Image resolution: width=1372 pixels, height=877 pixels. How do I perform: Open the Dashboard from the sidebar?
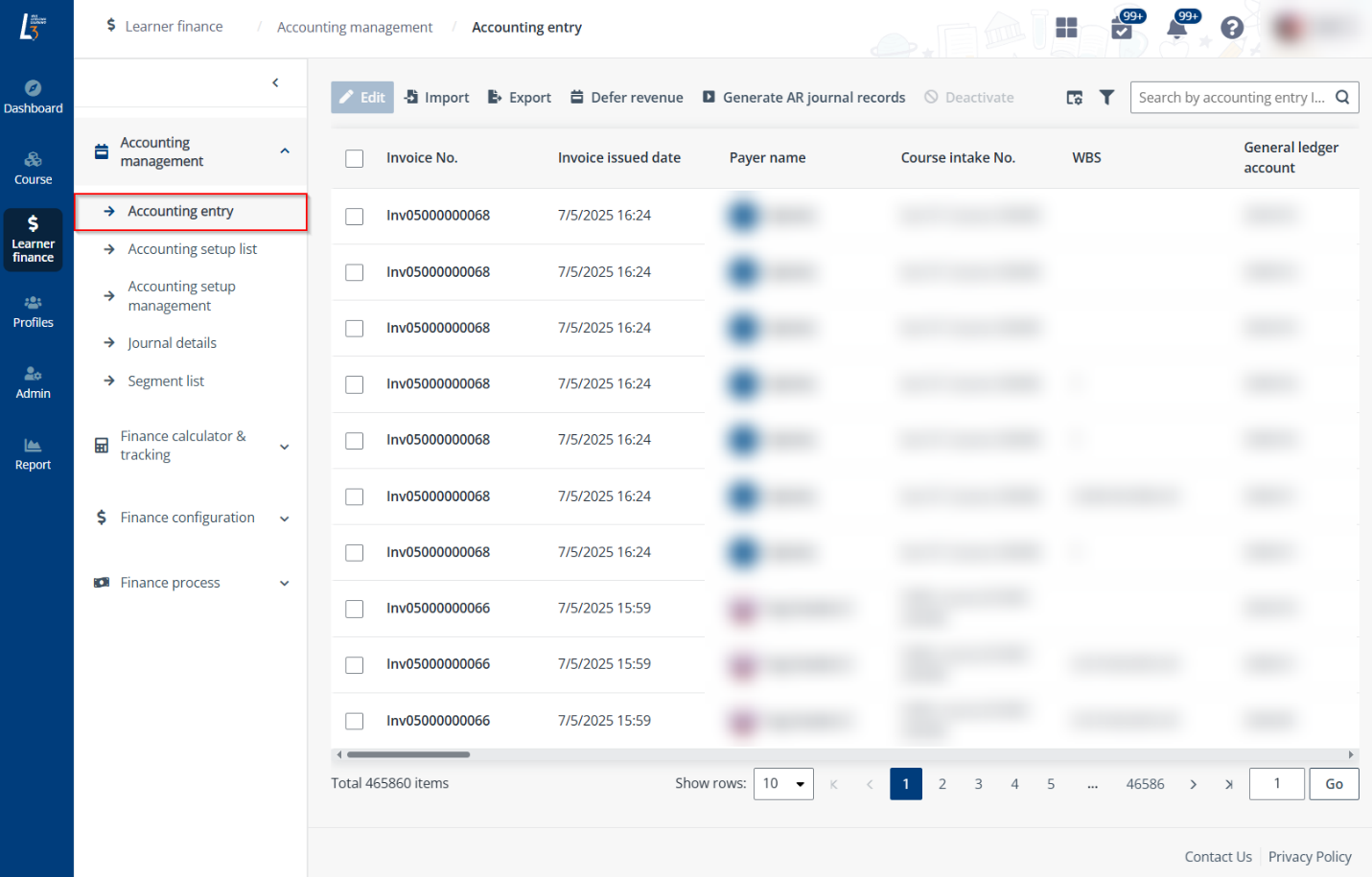(33, 97)
